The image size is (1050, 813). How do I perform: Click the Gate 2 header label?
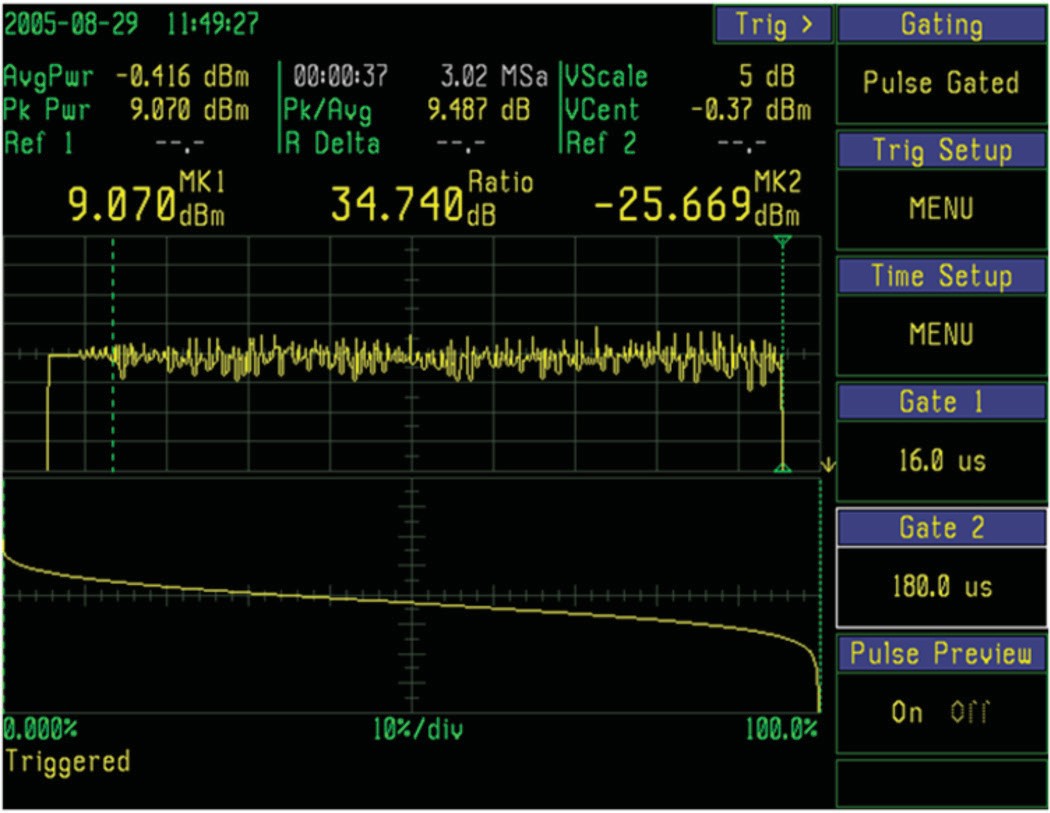(x=942, y=528)
